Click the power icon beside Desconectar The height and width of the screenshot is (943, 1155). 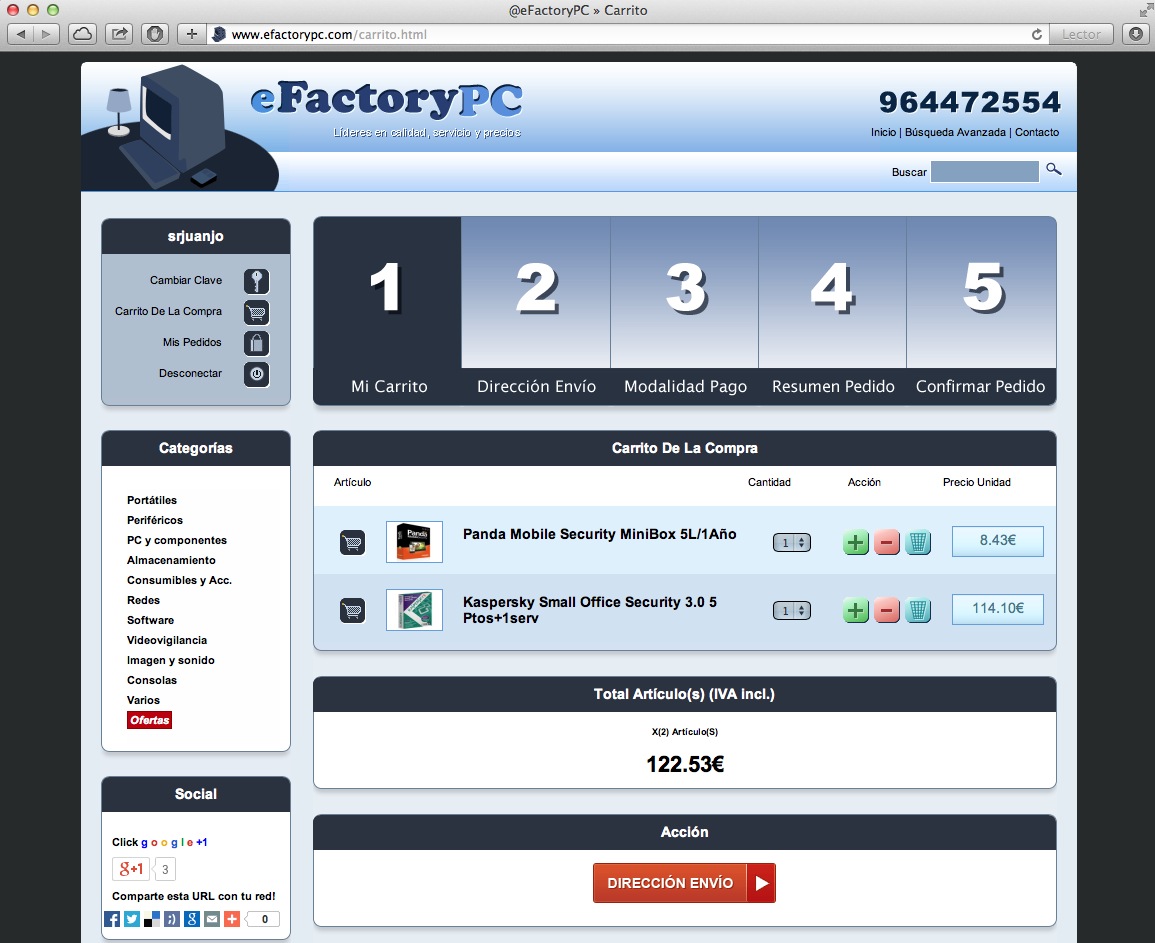click(256, 374)
